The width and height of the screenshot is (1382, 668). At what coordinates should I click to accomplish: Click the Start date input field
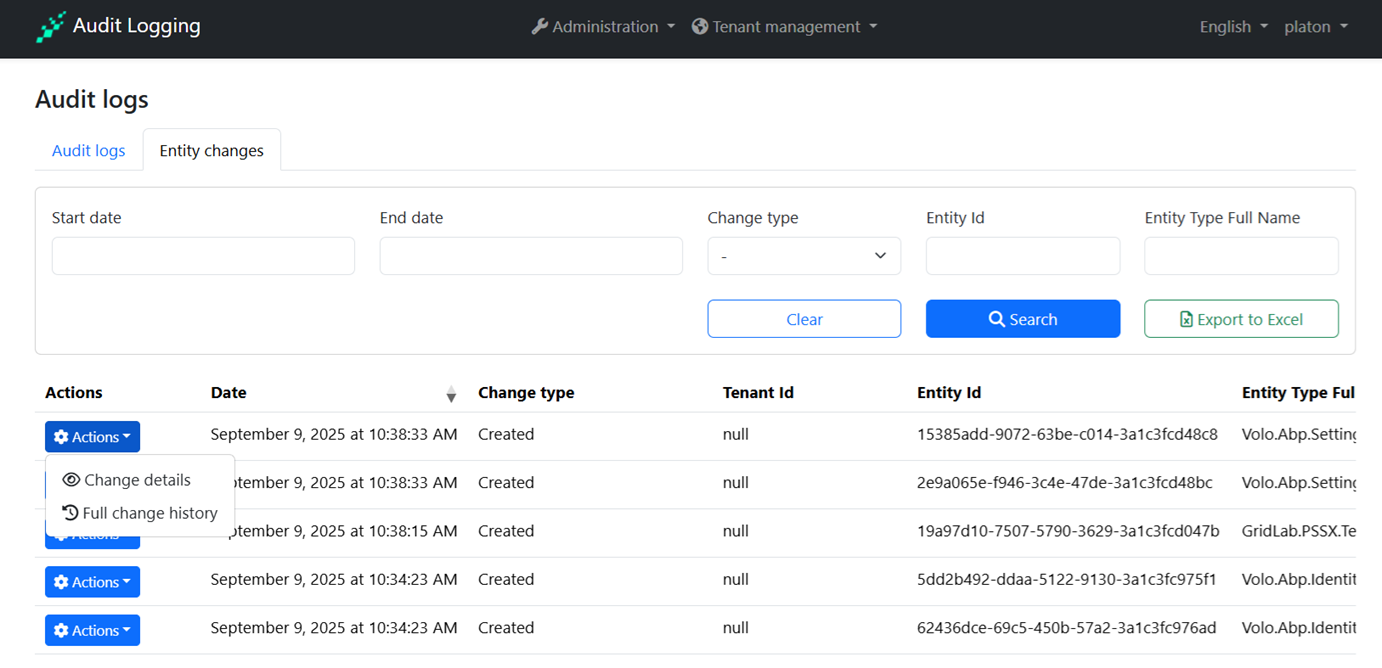coord(203,256)
